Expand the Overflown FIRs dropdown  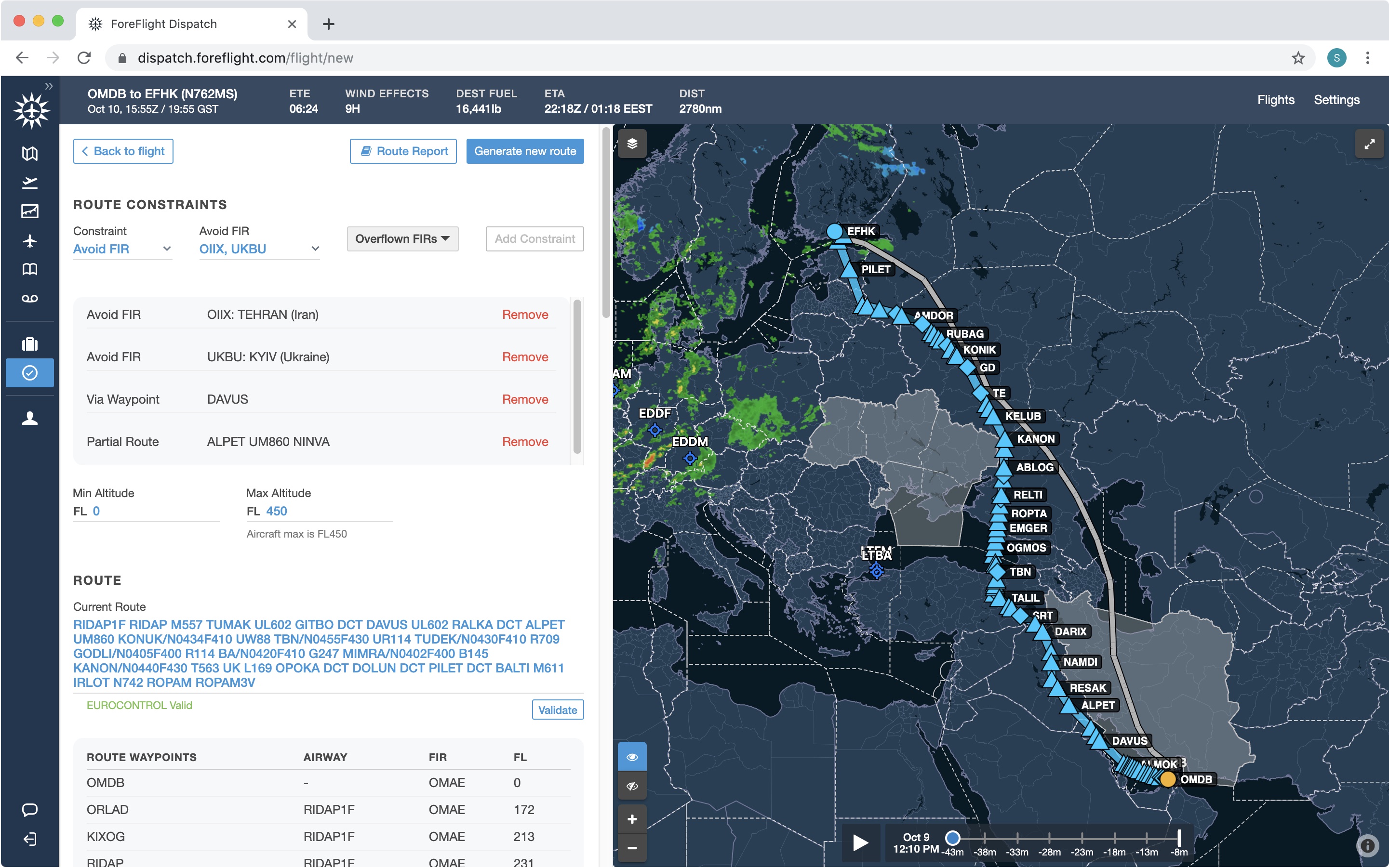click(402, 239)
